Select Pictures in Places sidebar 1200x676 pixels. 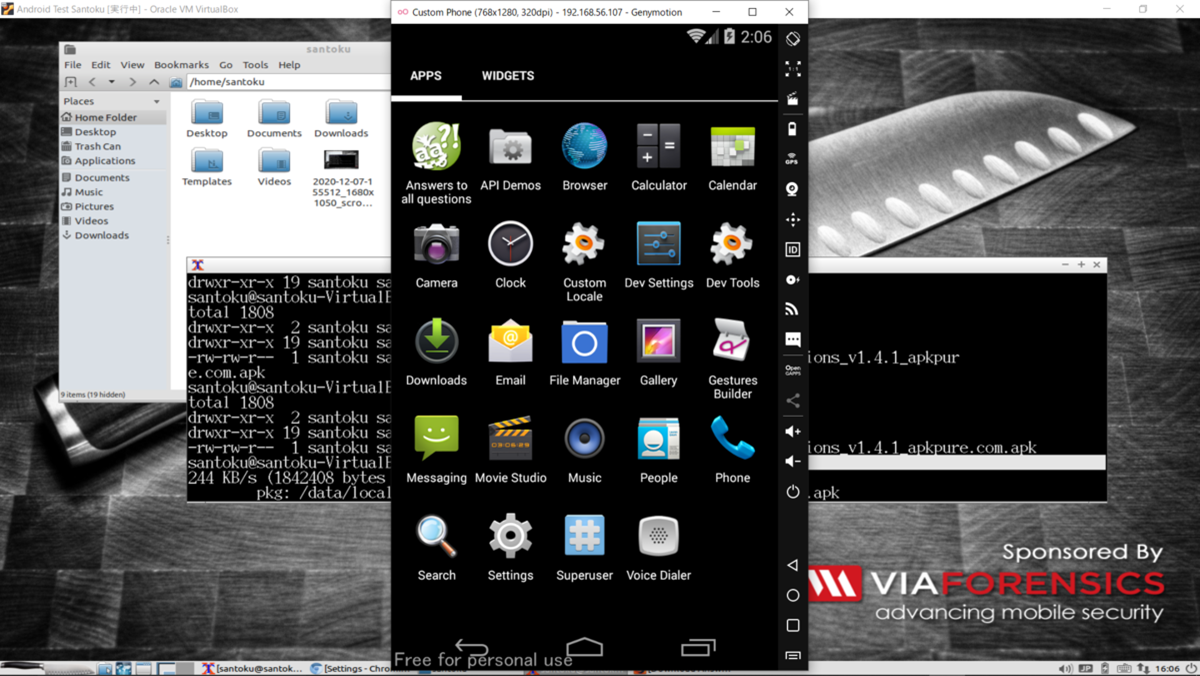[113, 206]
